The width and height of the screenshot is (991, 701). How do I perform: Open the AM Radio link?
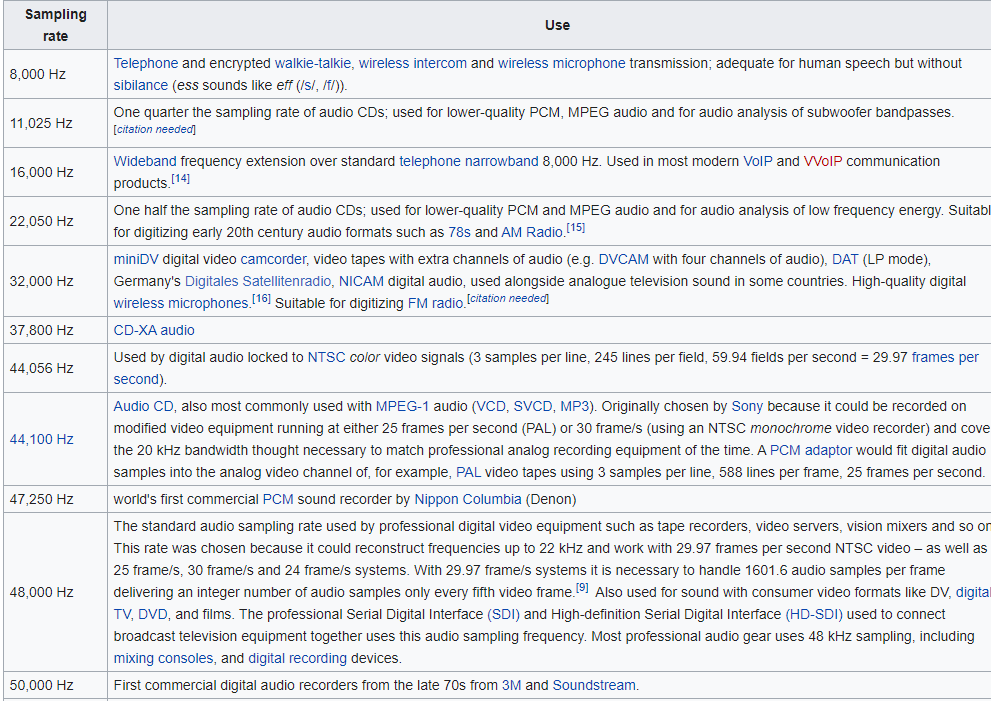532,233
